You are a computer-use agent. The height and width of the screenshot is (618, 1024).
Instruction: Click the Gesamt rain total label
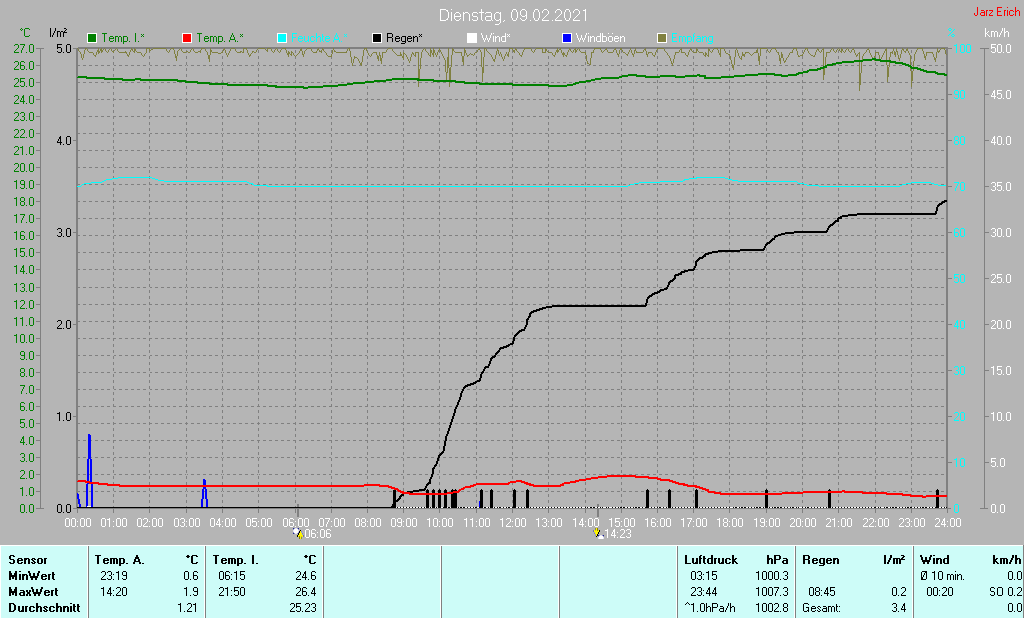(821, 608)
